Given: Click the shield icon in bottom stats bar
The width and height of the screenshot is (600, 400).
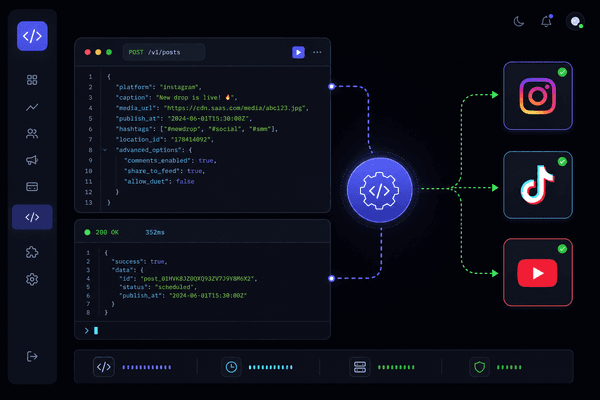Looking at the screenshot, I should [x=479, y=367].
